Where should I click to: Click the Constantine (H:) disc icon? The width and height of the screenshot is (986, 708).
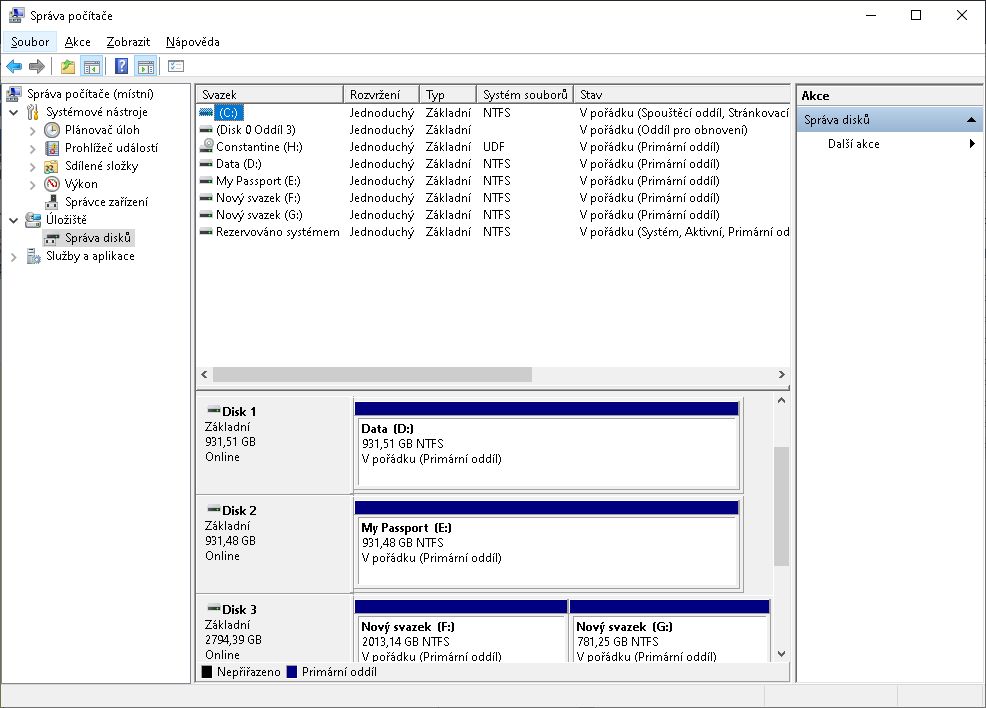tap(206, 146)
